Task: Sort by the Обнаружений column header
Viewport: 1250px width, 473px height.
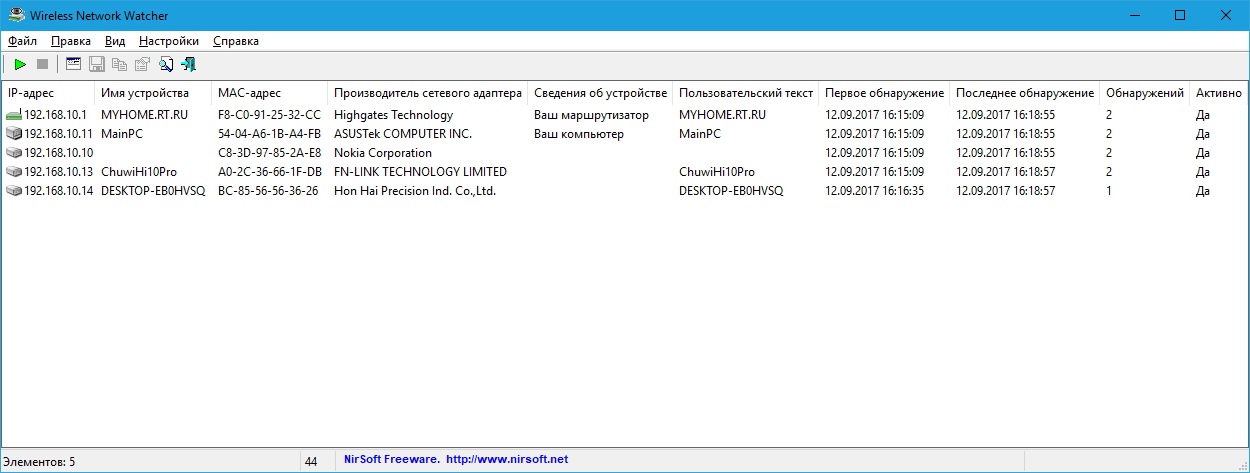Action: (1145, 93)
